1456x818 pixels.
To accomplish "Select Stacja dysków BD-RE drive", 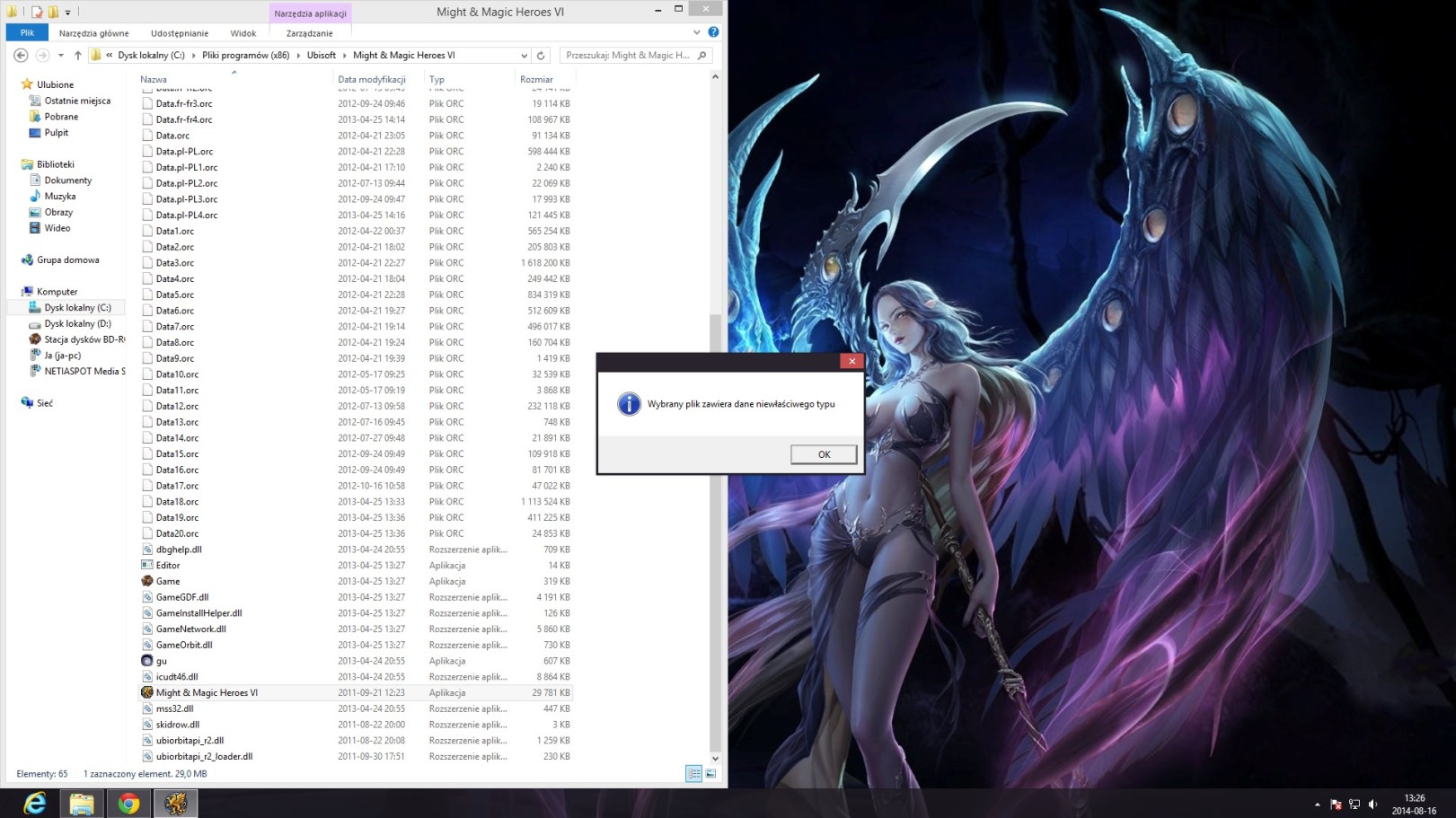I will pos(84,340).
